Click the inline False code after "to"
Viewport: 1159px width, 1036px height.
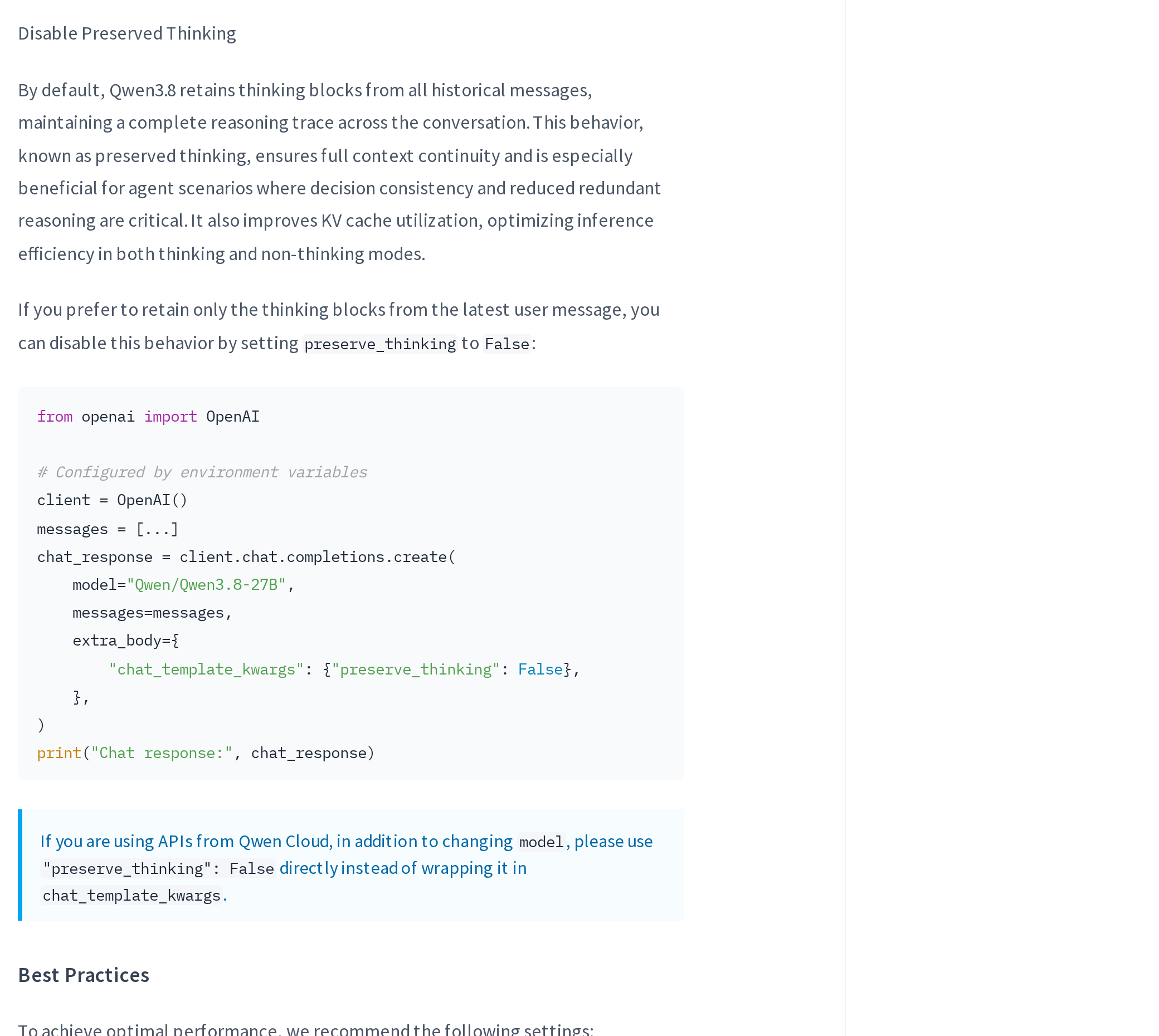click(507, 344)
